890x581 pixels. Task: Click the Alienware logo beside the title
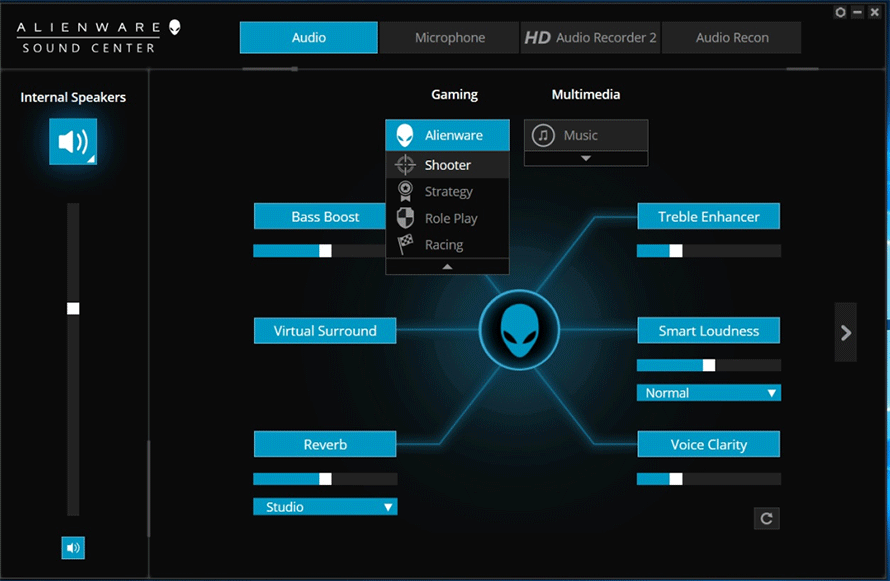175,27
